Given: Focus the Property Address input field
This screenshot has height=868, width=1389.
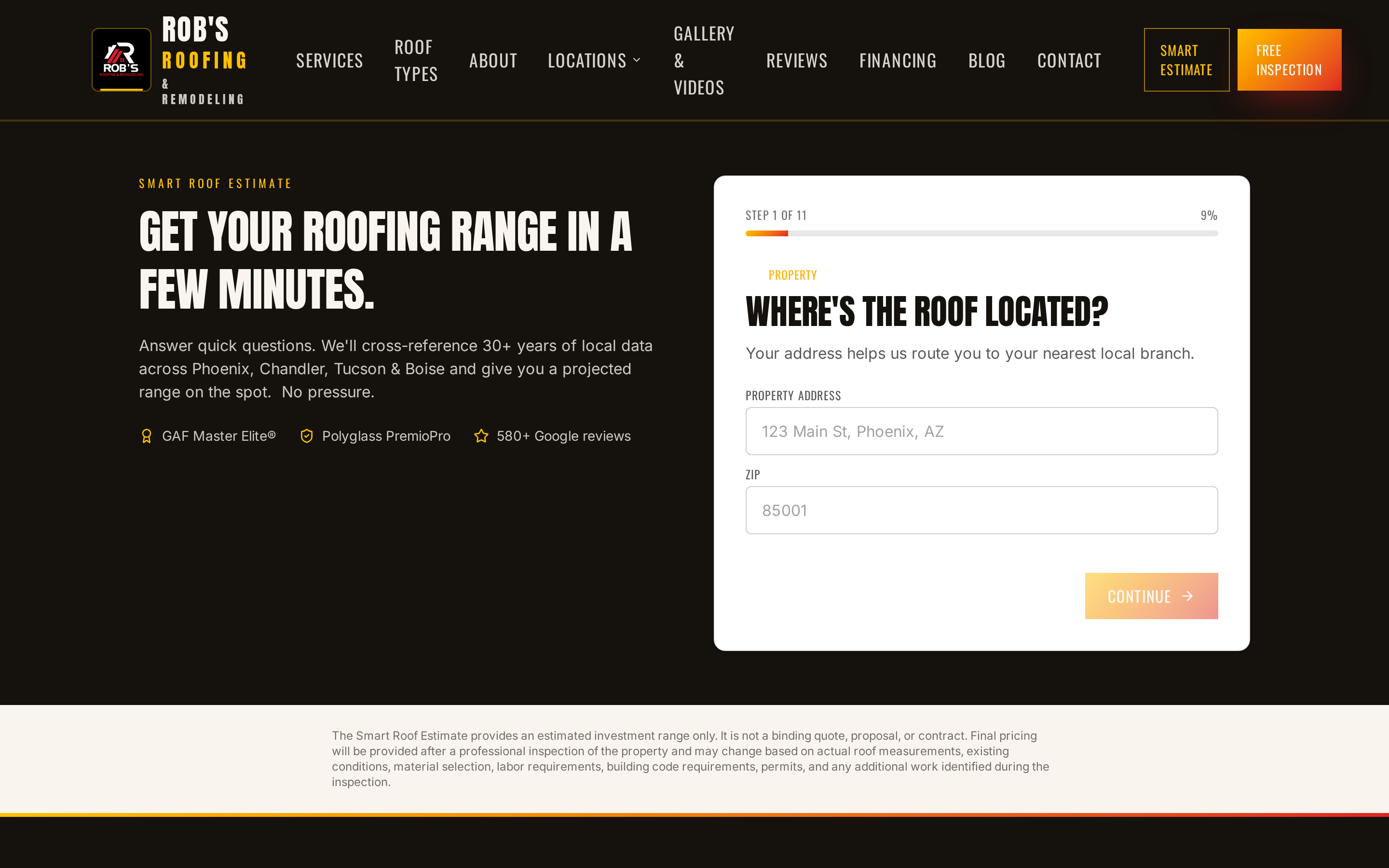Looking at the screenshot, I should pos(981,431).
